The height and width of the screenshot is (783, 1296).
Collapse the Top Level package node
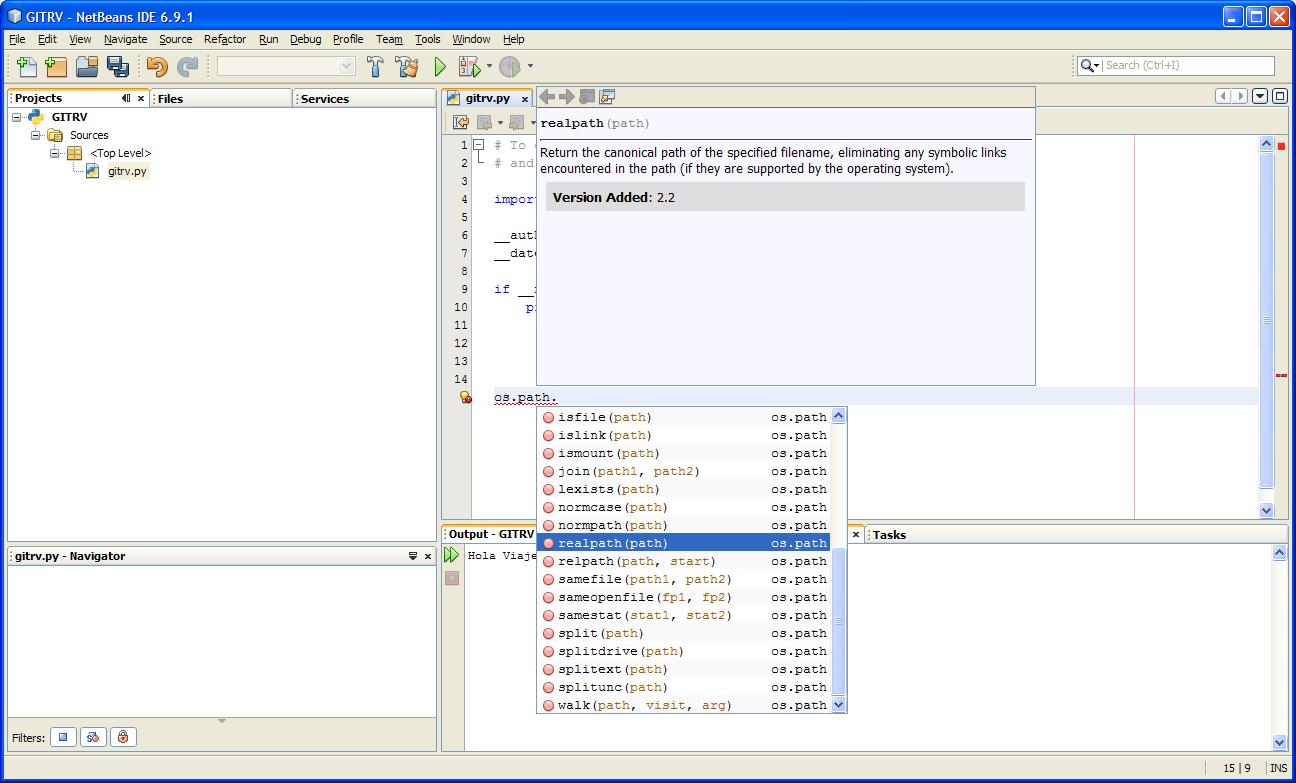[55, 153]
